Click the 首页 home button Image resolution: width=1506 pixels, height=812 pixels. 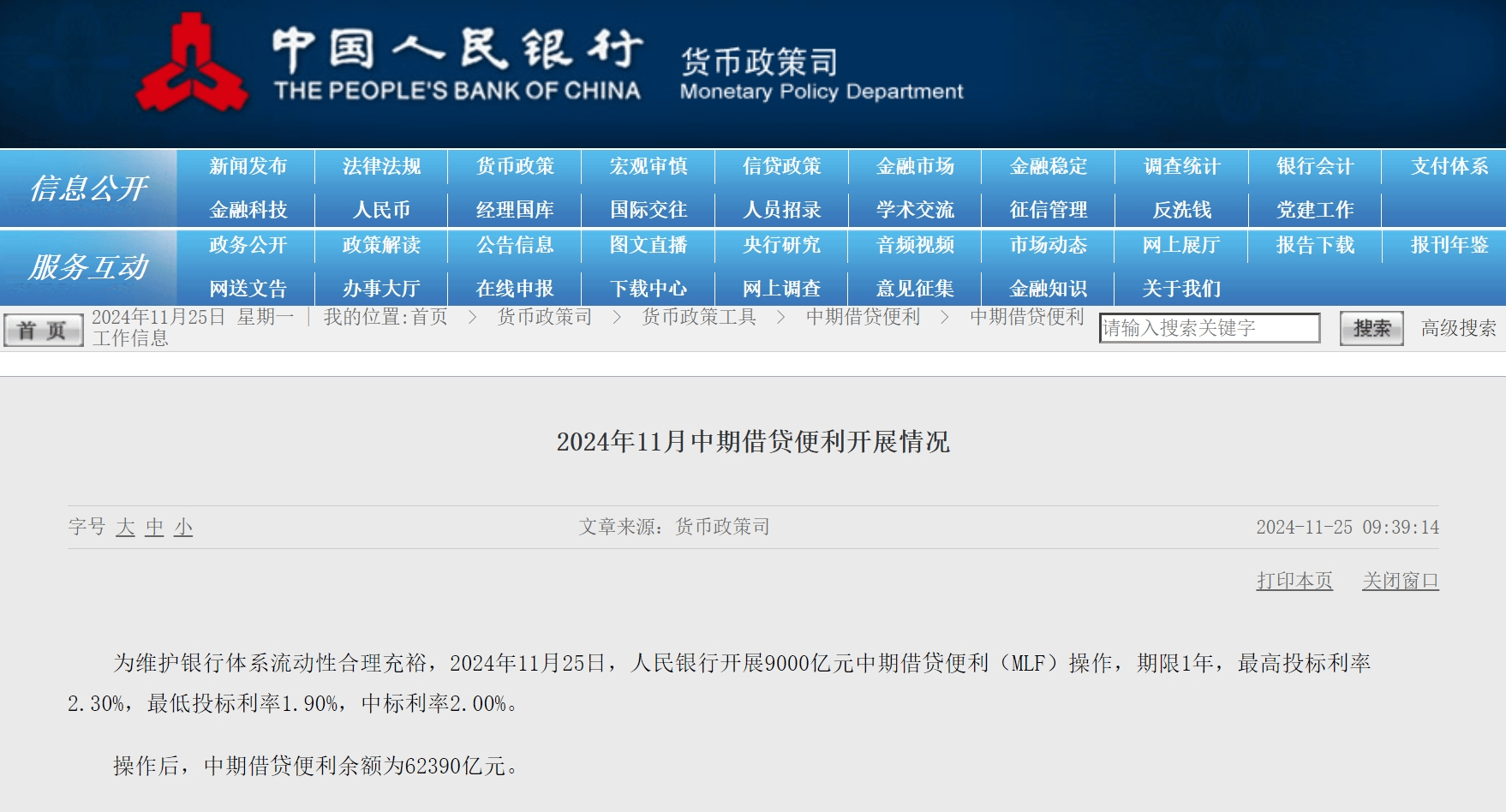click(43, 330)
